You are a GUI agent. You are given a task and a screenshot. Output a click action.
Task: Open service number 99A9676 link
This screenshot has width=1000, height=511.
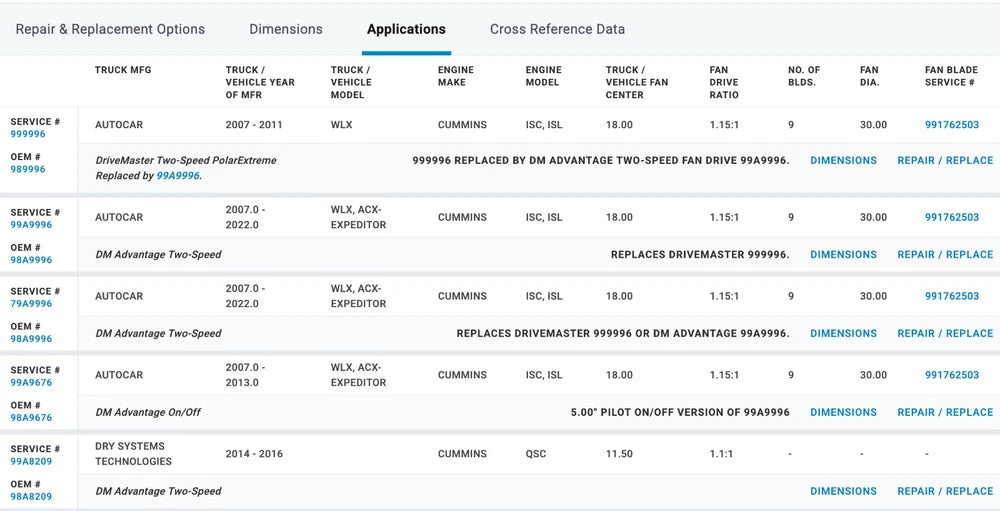coord(31,383)
